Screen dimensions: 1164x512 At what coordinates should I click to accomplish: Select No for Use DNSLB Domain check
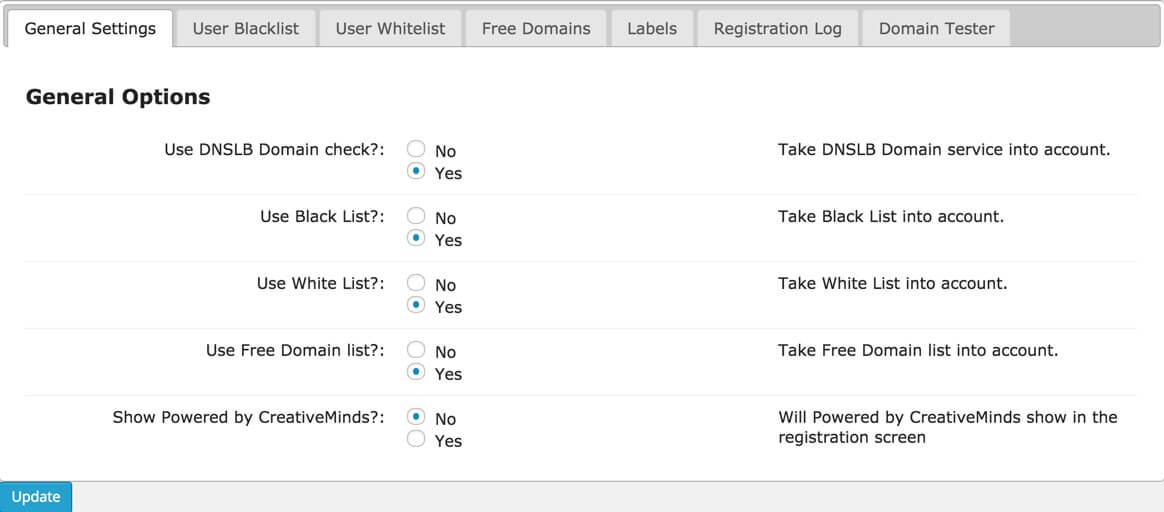[x=416, y=149]
